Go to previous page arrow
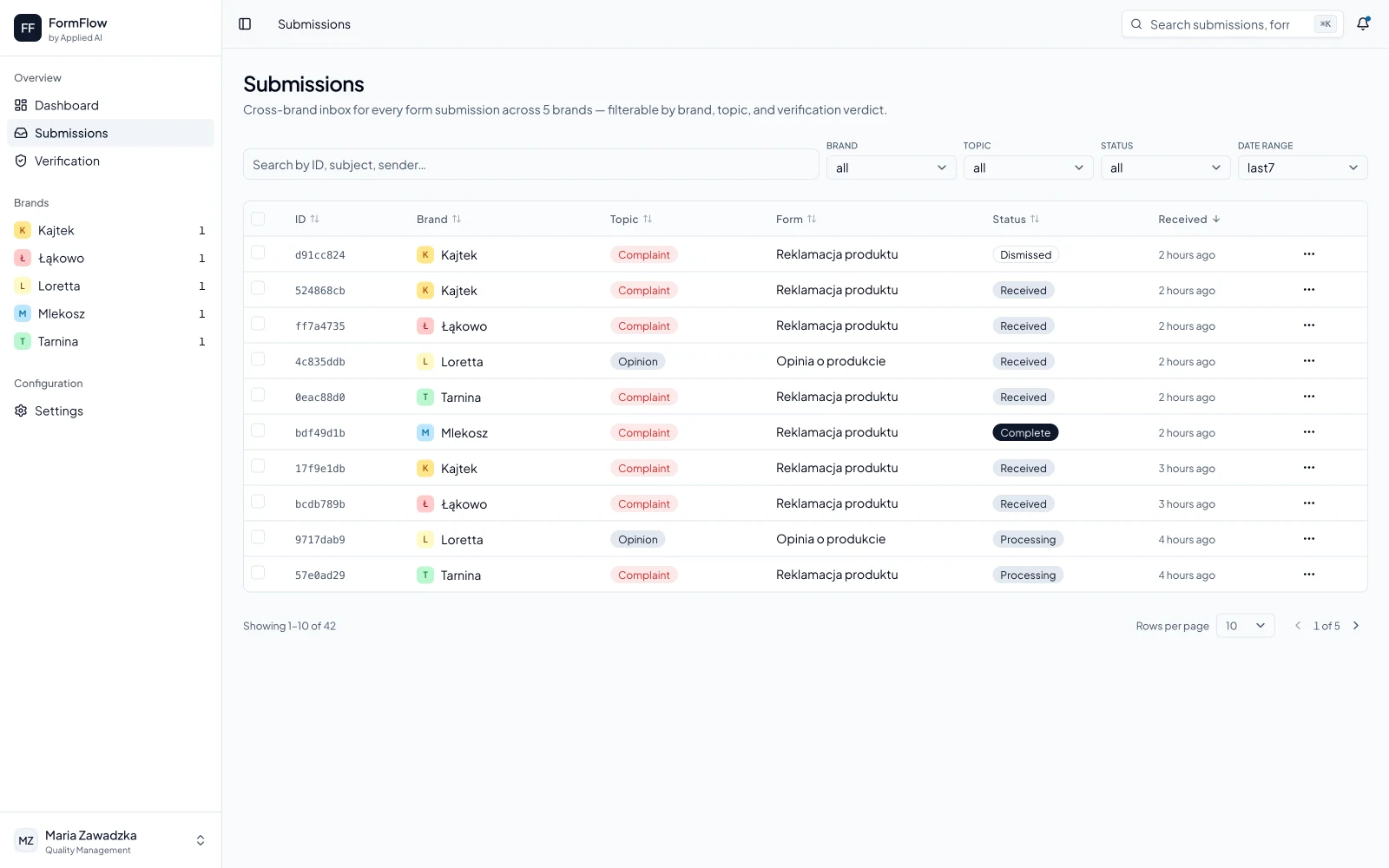Screen dimensions: 1389x868 point(1298,626)
